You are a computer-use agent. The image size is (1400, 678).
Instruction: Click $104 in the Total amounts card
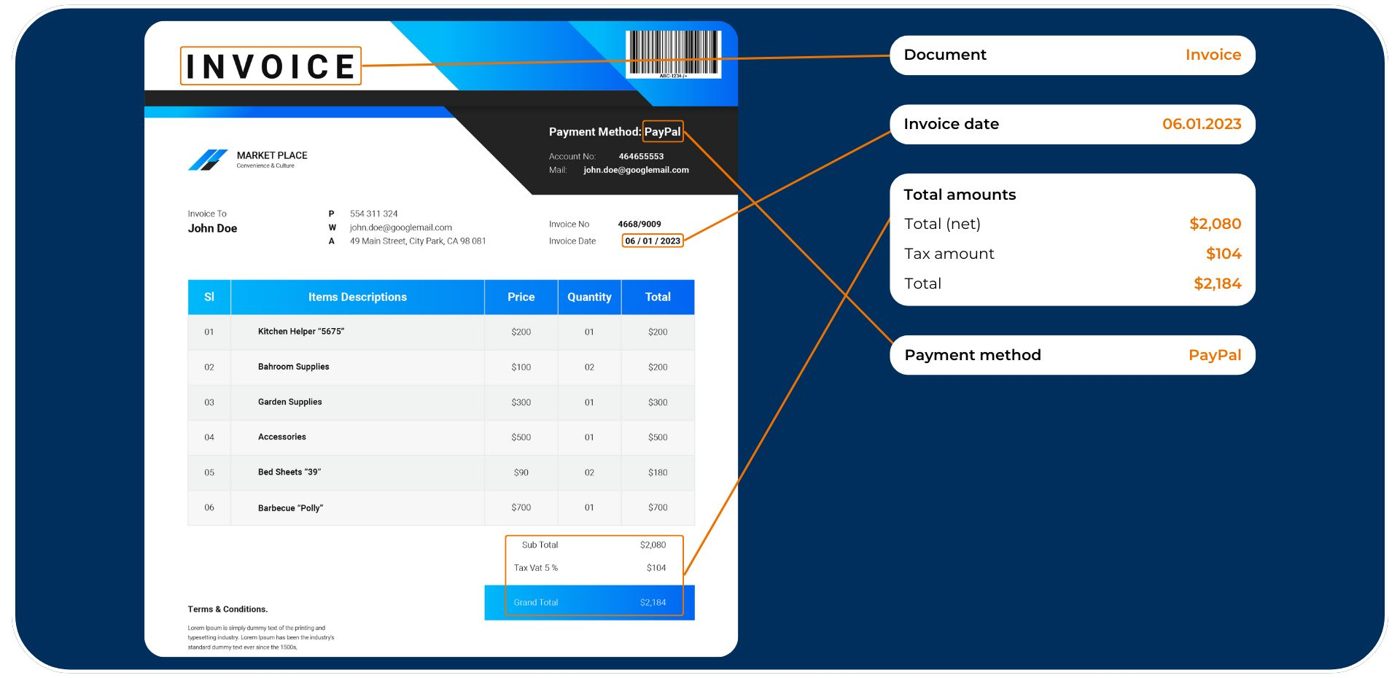click(1223, 254)
